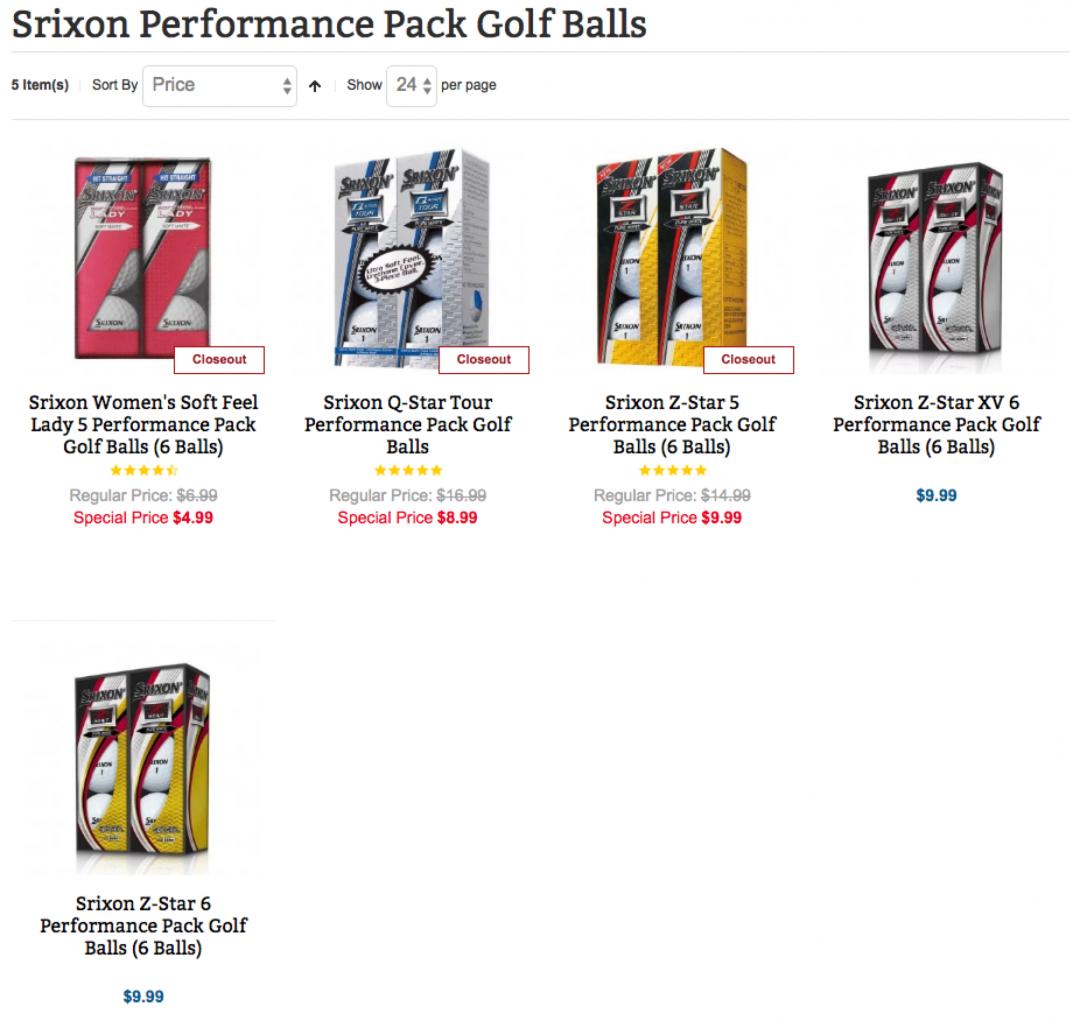
Task: Click Srixon Z-Star XV 6 title link
Action: pyautogui.click(x=935, y=424)
